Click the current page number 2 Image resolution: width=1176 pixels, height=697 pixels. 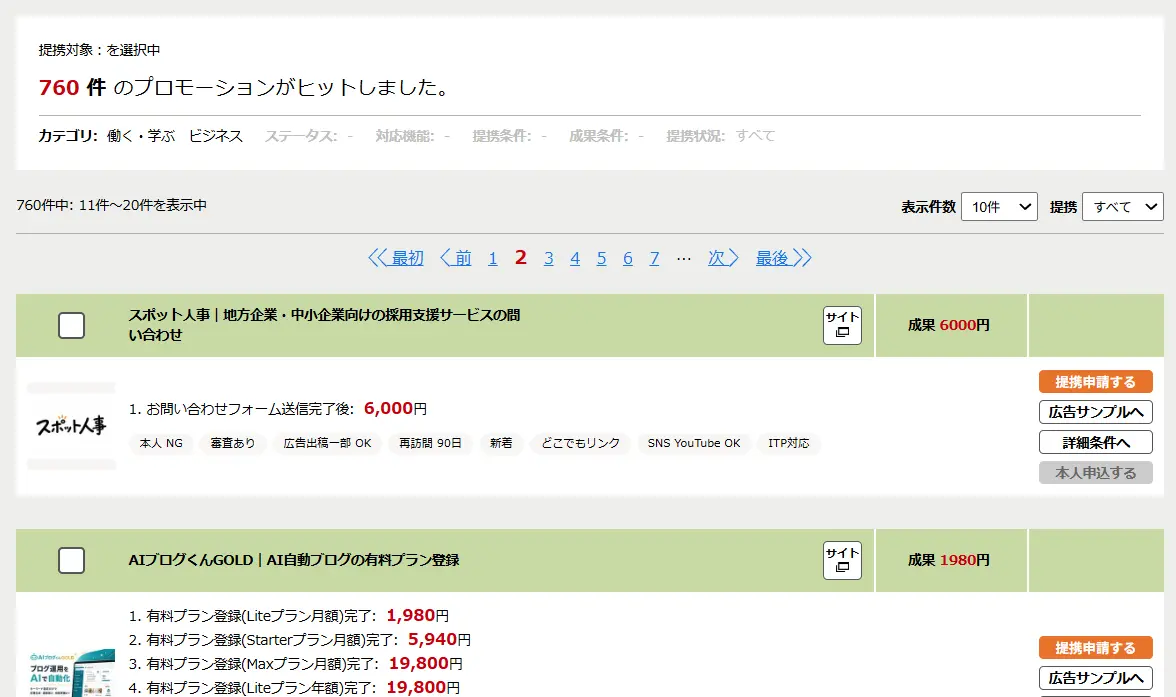point(520,257)
